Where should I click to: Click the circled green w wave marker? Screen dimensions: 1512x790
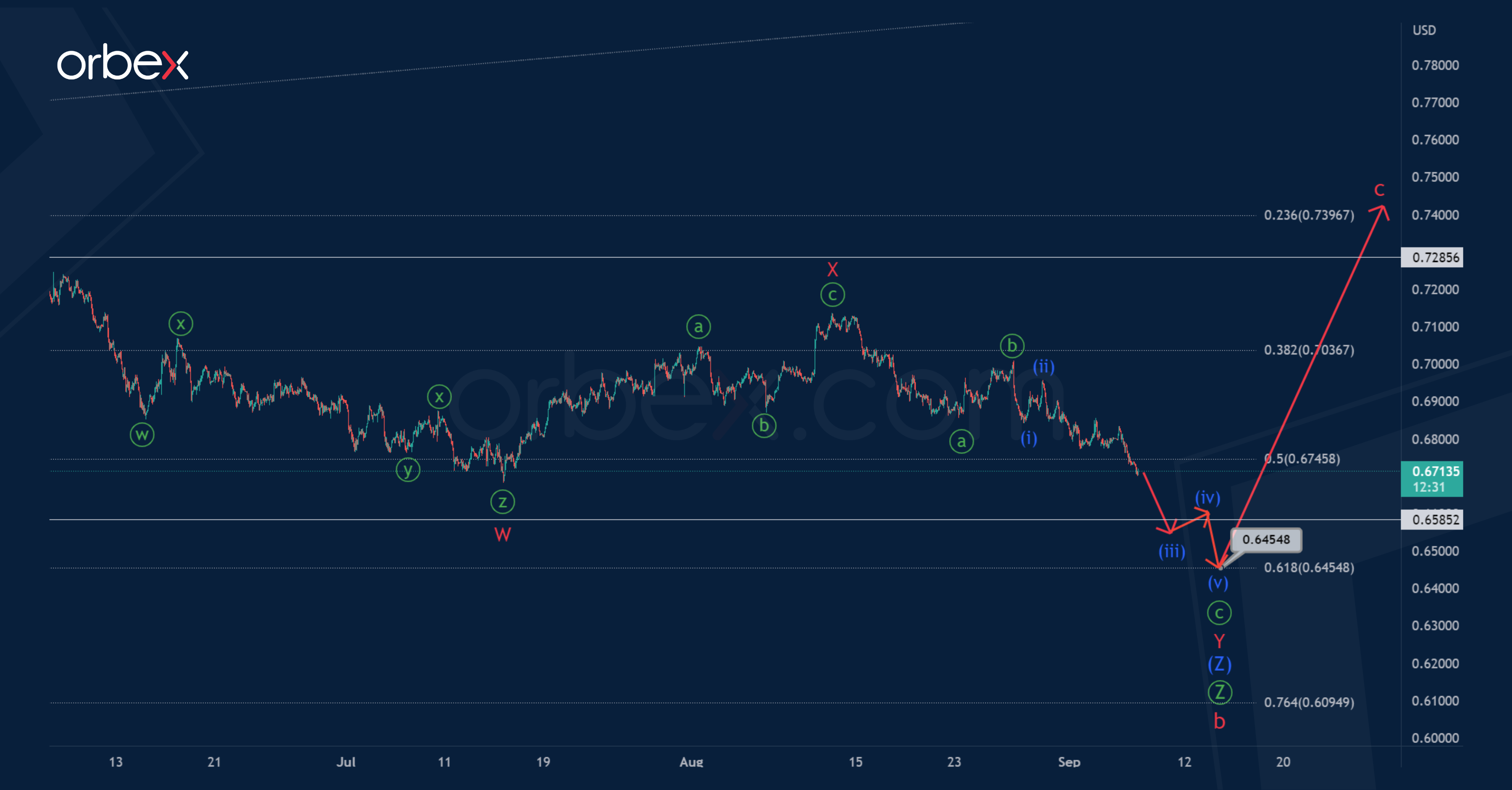(x=142, y=435)
